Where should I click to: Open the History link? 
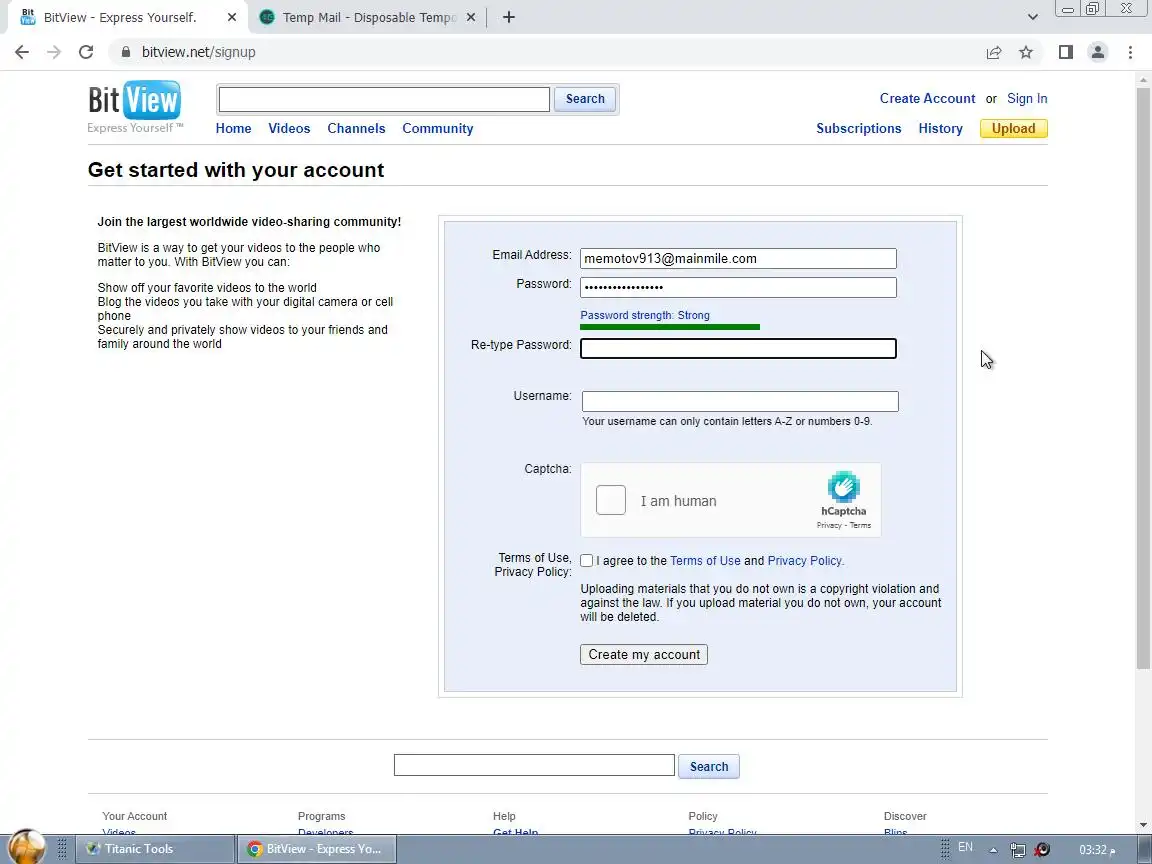[x=940, y=129]
